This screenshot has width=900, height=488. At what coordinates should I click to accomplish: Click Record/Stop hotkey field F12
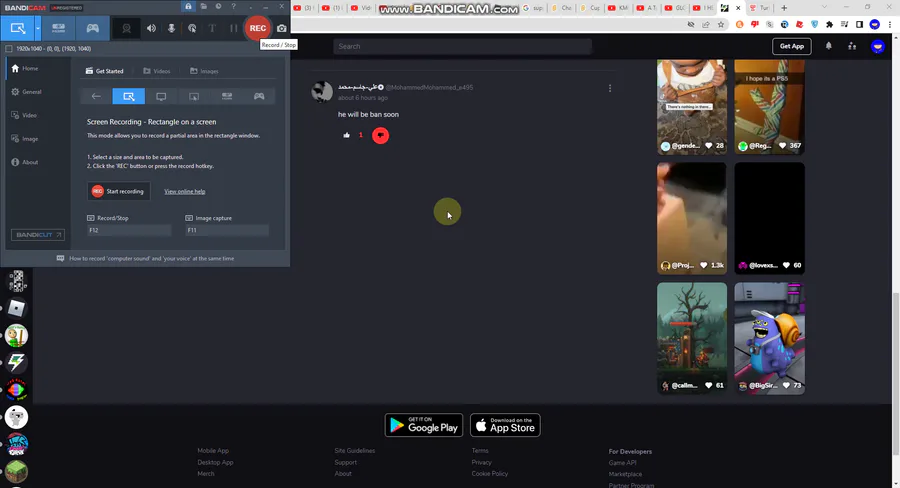pos(129,230)
